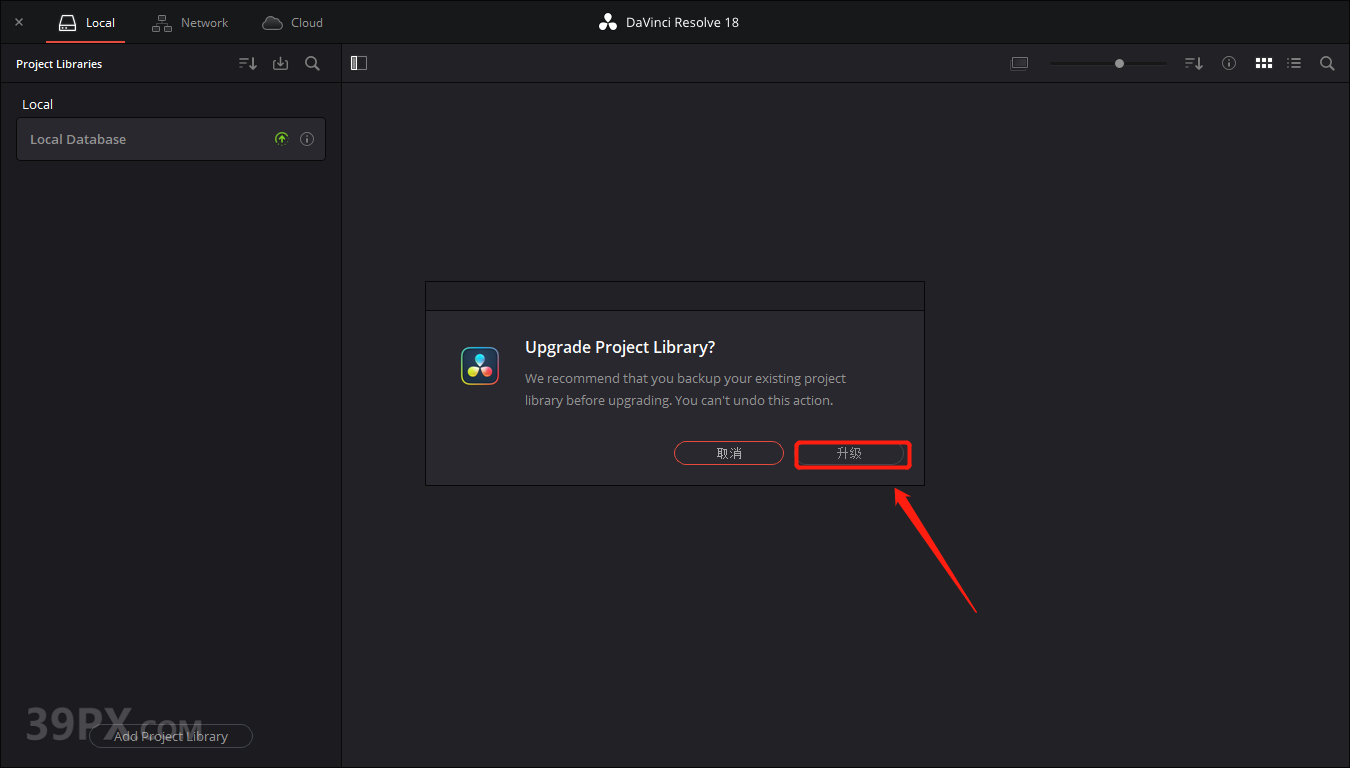The height and width of the screenshot is (768, 1350).
Task: Open the info icon for Local Database
Action: coord(307,139)
